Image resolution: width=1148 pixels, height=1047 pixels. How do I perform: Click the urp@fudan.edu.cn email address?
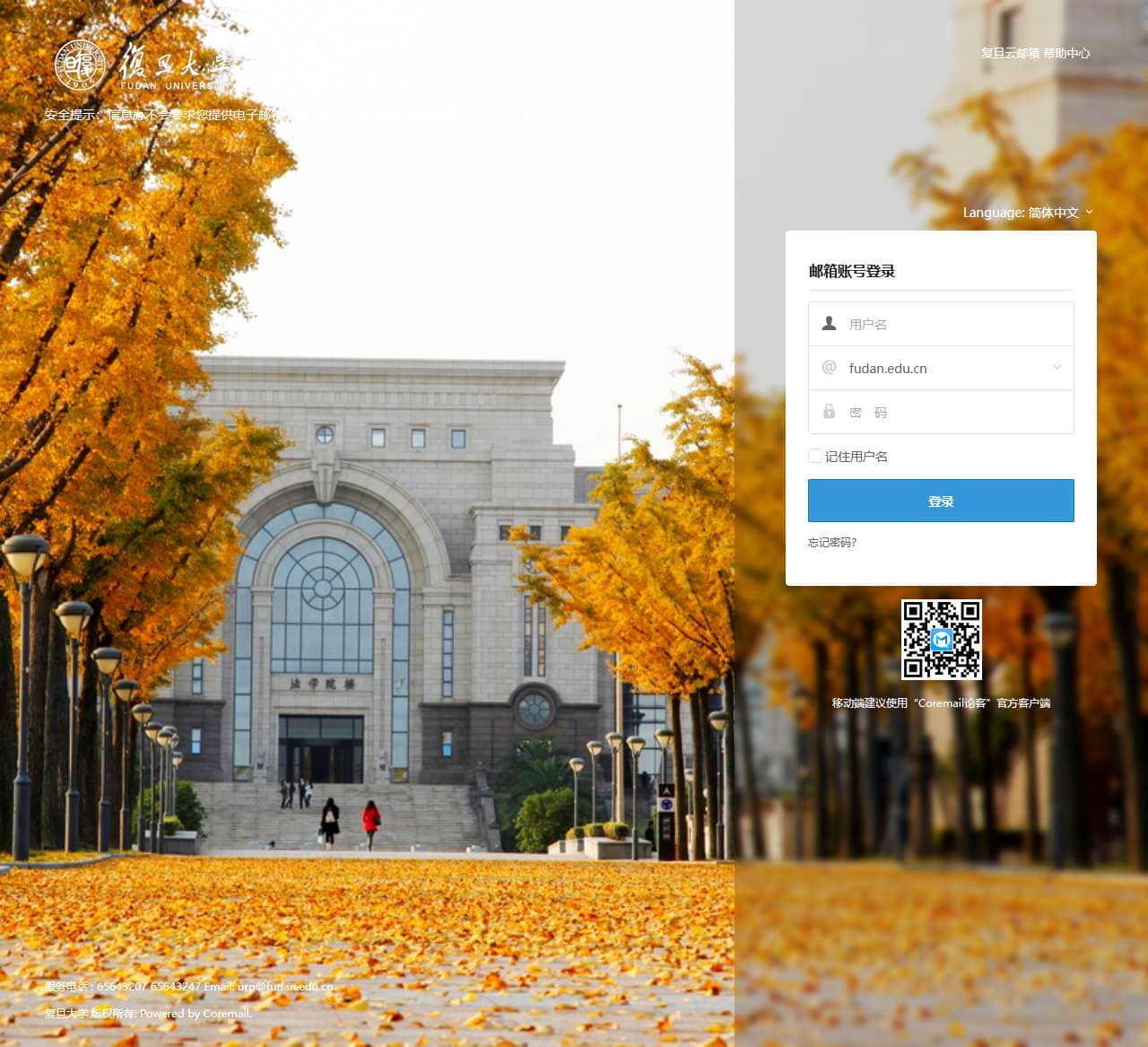tap(285, 986)
